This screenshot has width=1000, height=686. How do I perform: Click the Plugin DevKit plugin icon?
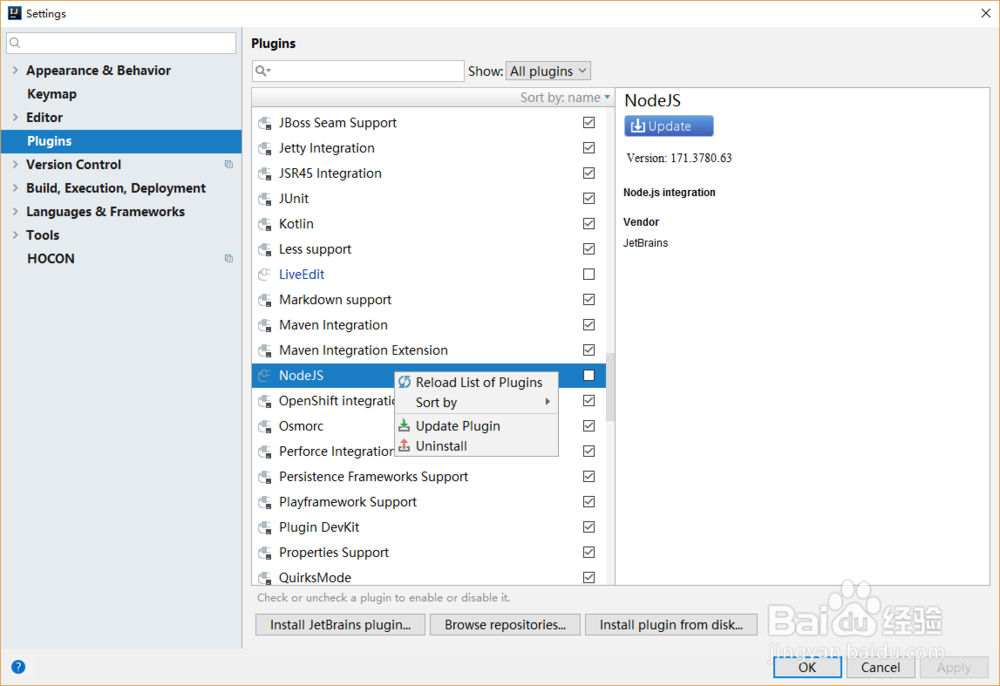(x=265, y=527)
